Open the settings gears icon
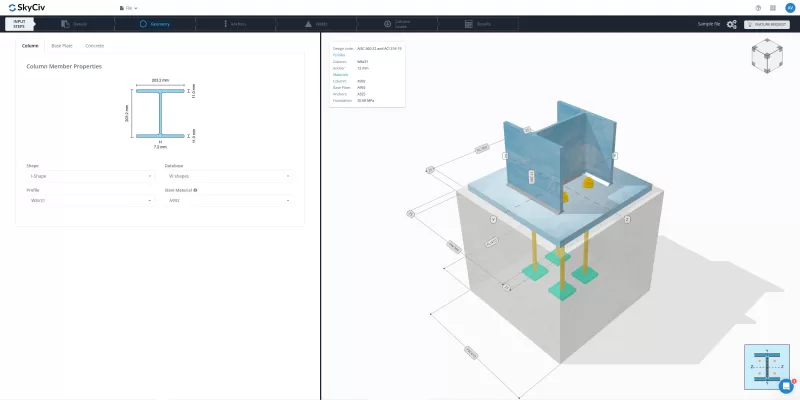 732,24
